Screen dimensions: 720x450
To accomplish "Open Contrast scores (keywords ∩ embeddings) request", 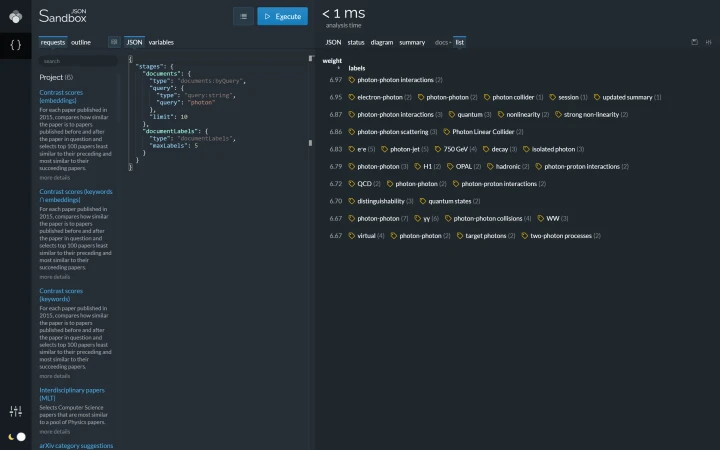I will coord(76,196).
